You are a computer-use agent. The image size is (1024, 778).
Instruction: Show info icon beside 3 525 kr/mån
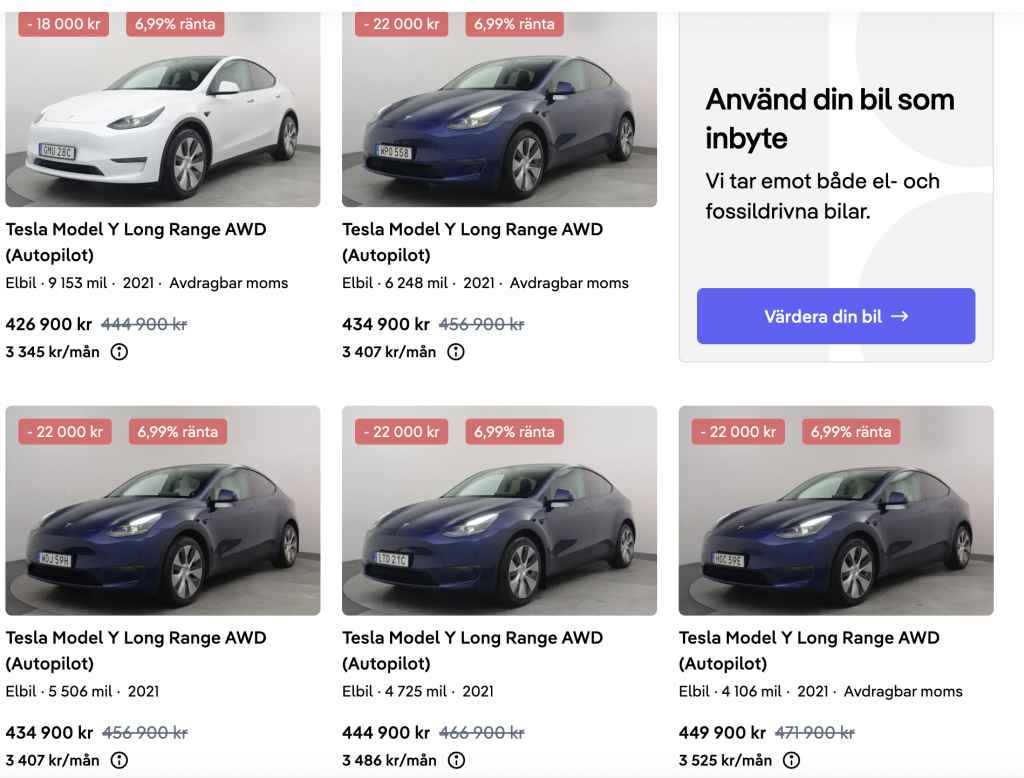[x=791, y=760]
